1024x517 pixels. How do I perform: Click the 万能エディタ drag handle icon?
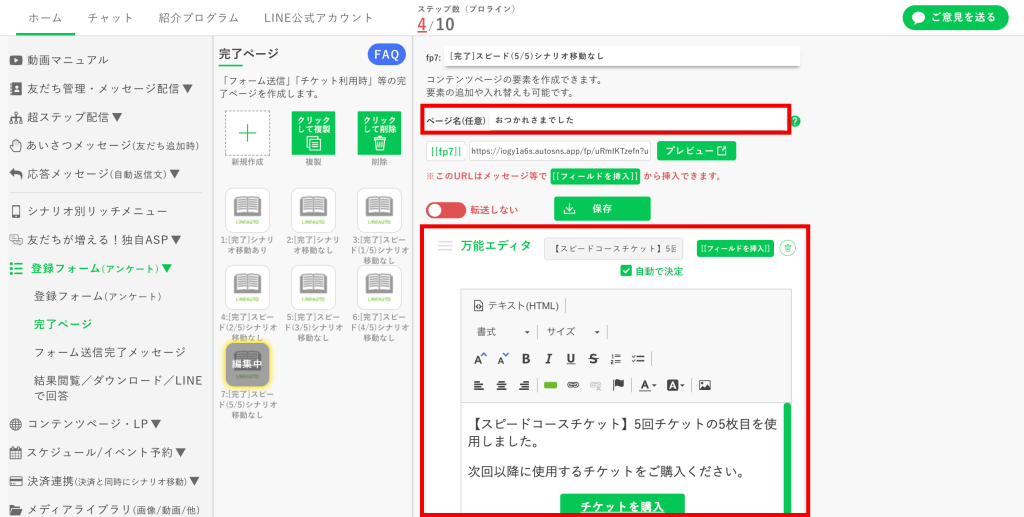[445, 246]
